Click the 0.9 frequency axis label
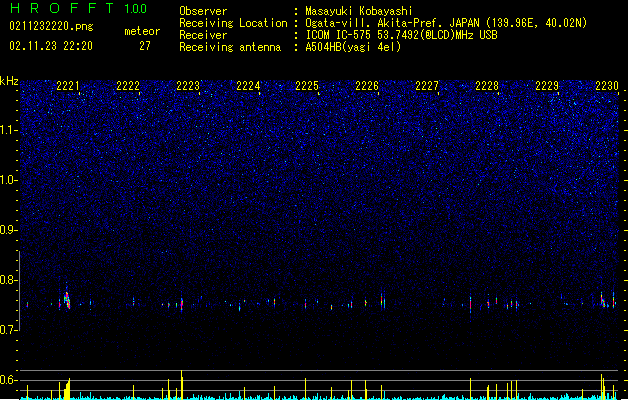 click(x=8, y=230)
